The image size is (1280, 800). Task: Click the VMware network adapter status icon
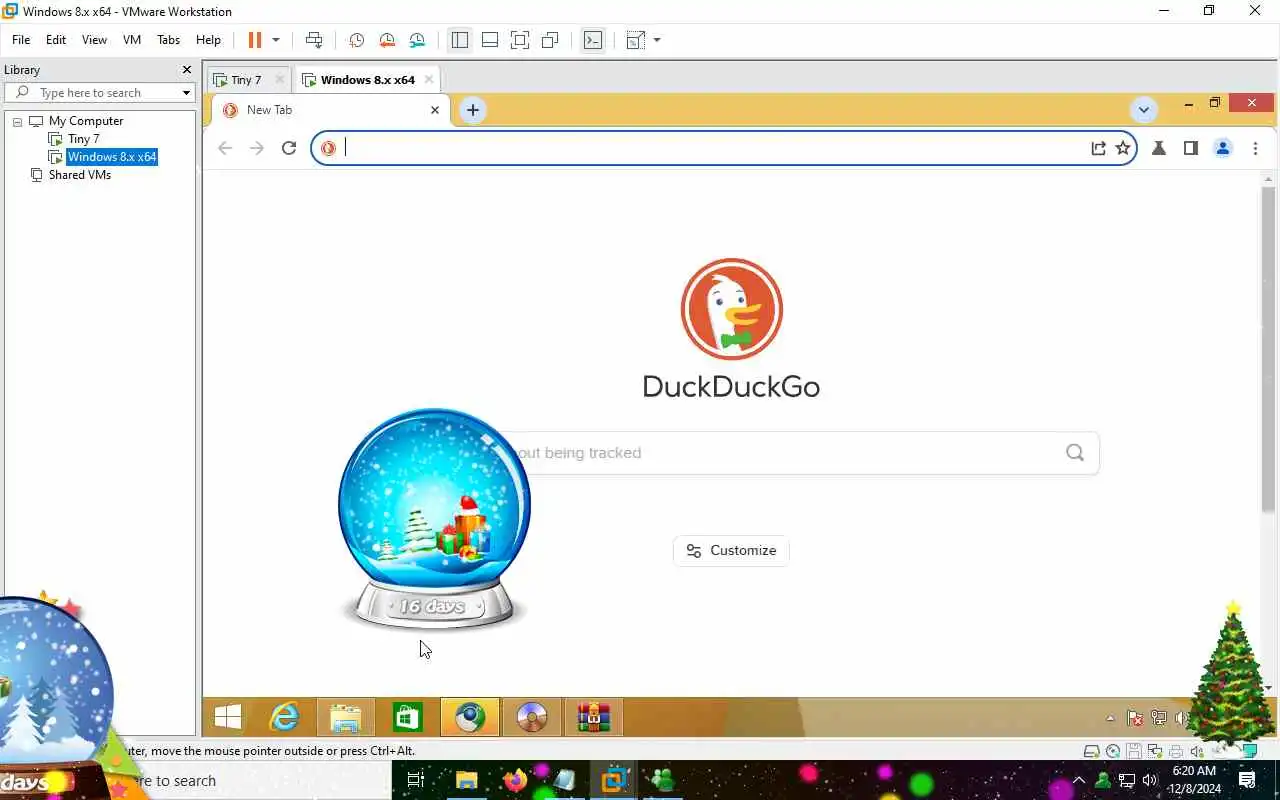[1156, 751]
